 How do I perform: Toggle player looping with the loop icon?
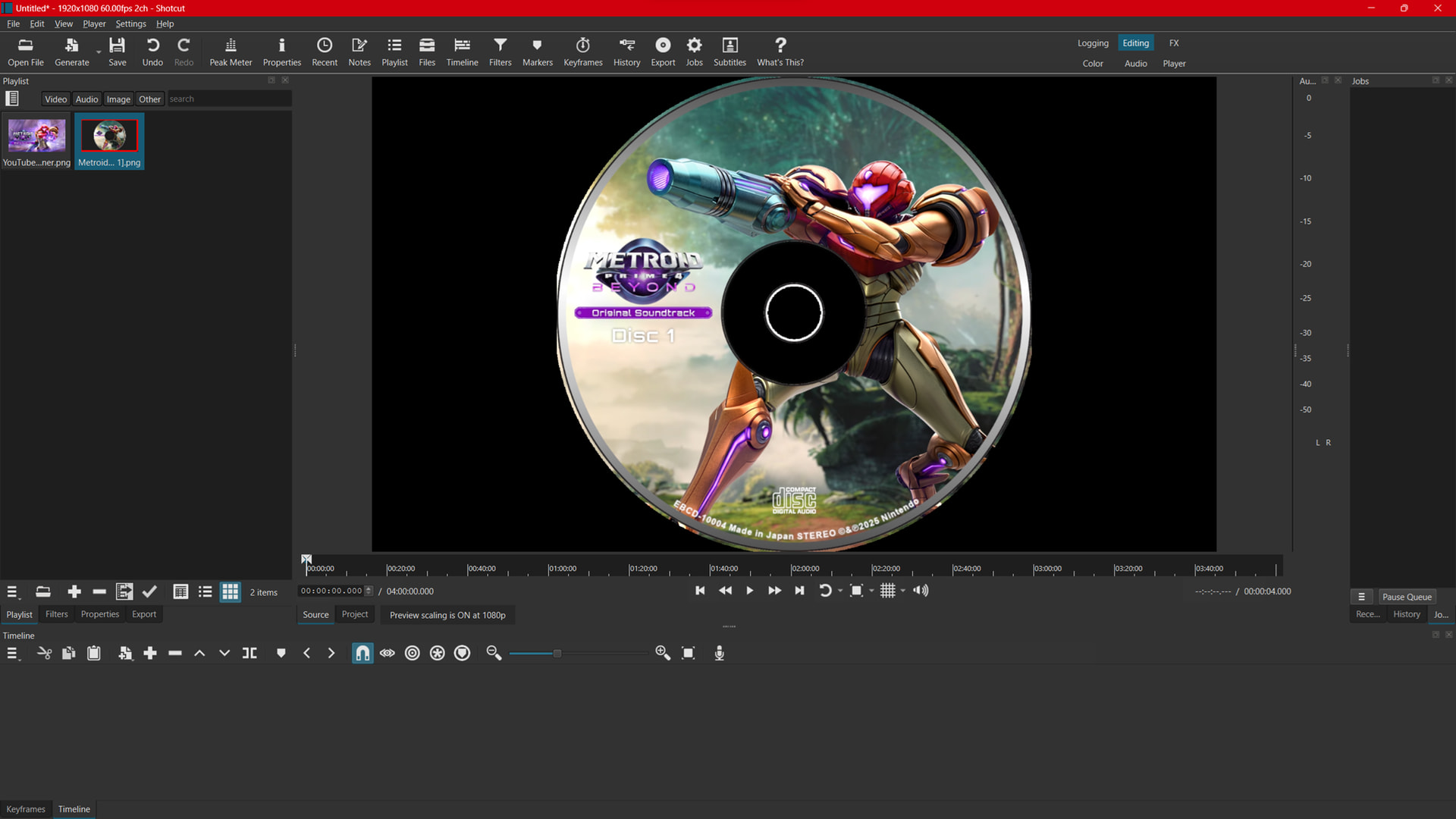tap(825, 591)
